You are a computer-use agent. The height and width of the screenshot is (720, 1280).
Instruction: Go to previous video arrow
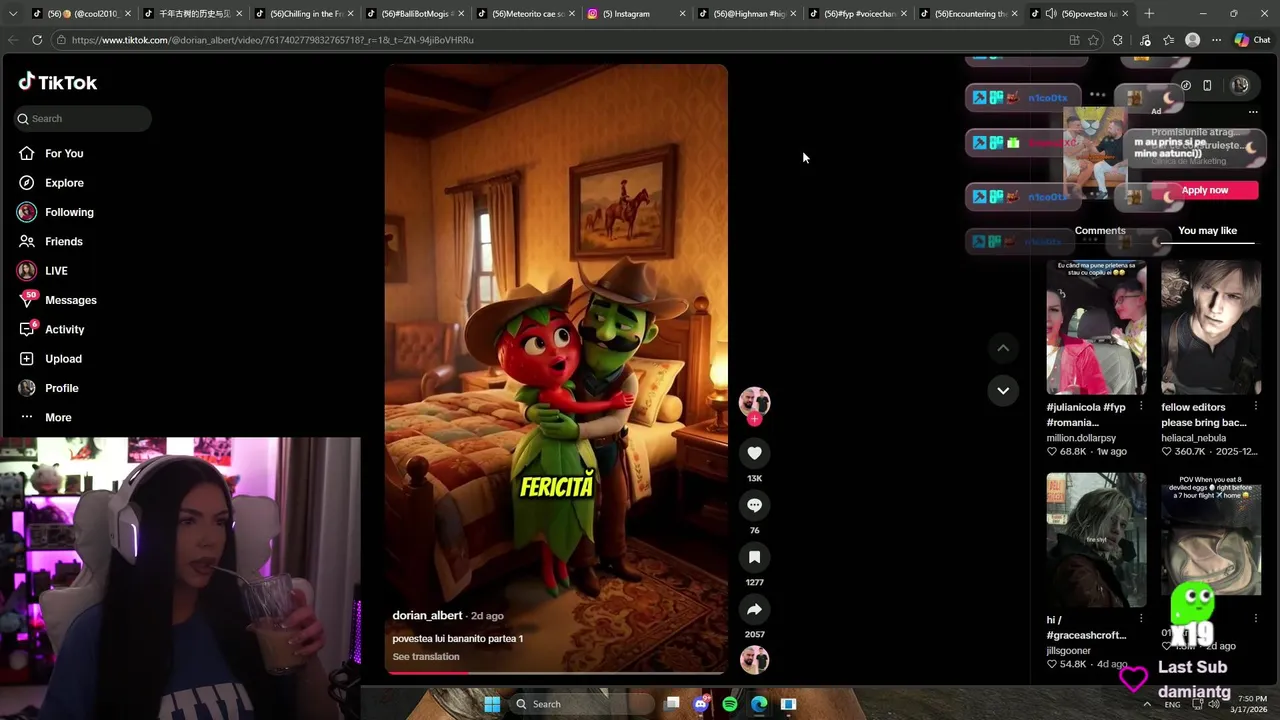pyautogui.click(x=1003, y=348)
